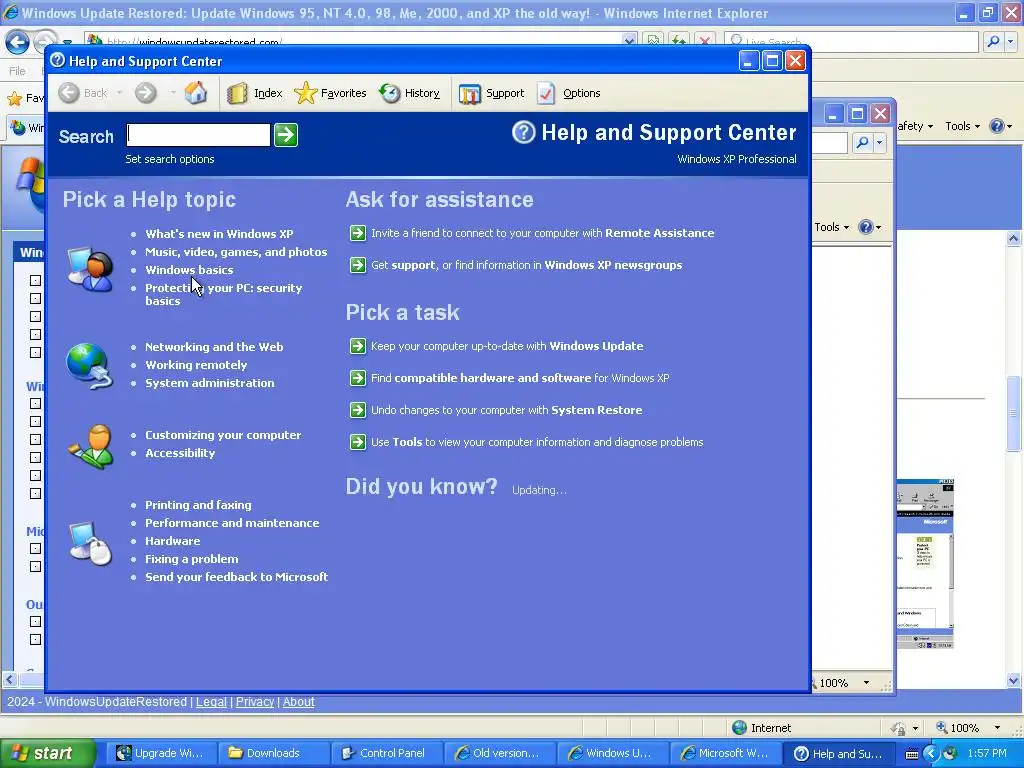1024x768 pixels.
Task: Click the Home icon in Help toolbar
Action: click(x=195, y=93)
